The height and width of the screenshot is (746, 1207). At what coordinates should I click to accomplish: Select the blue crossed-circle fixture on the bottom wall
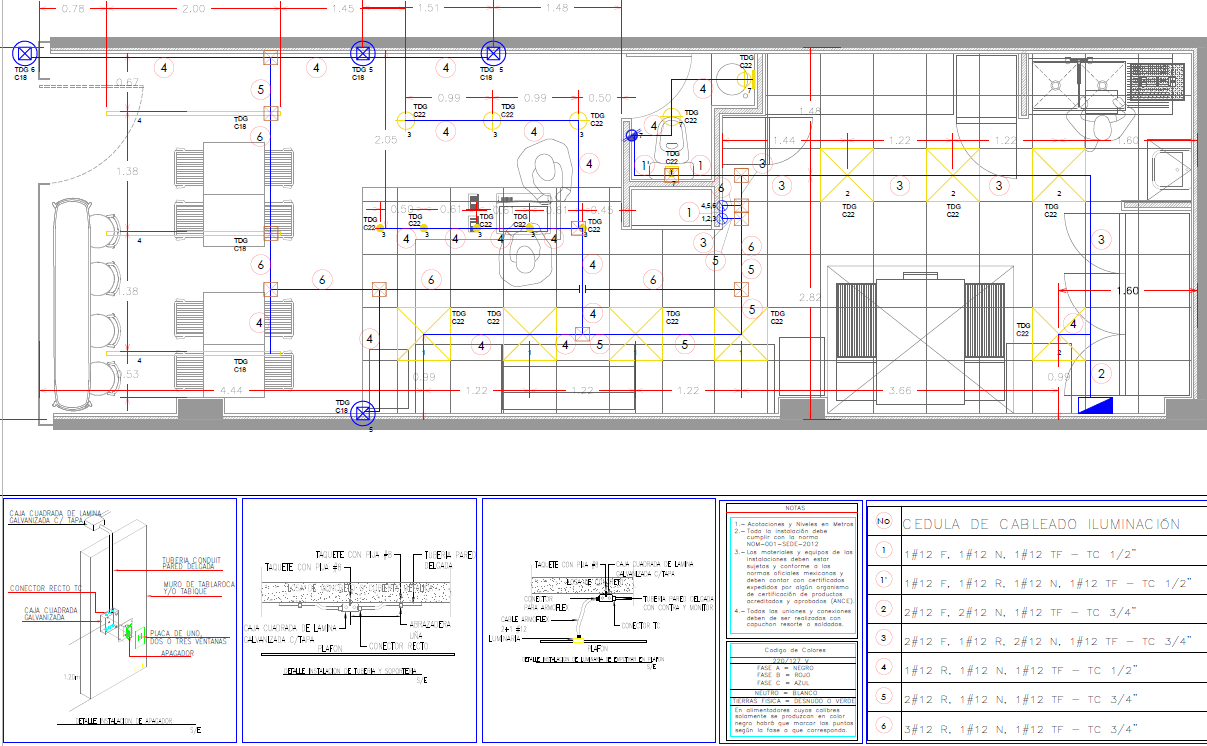(x=366, y=412)
